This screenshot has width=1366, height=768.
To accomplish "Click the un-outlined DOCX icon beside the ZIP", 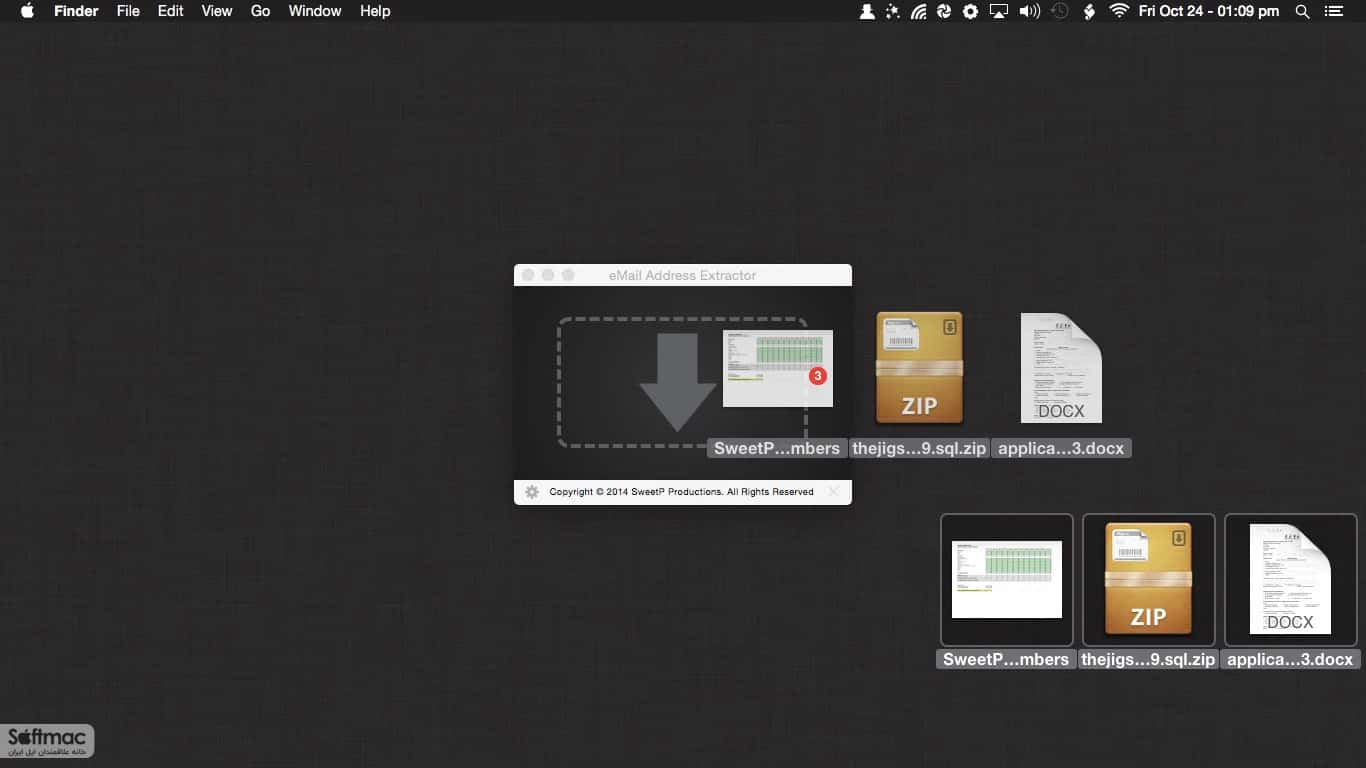I will pos(1061,368).
